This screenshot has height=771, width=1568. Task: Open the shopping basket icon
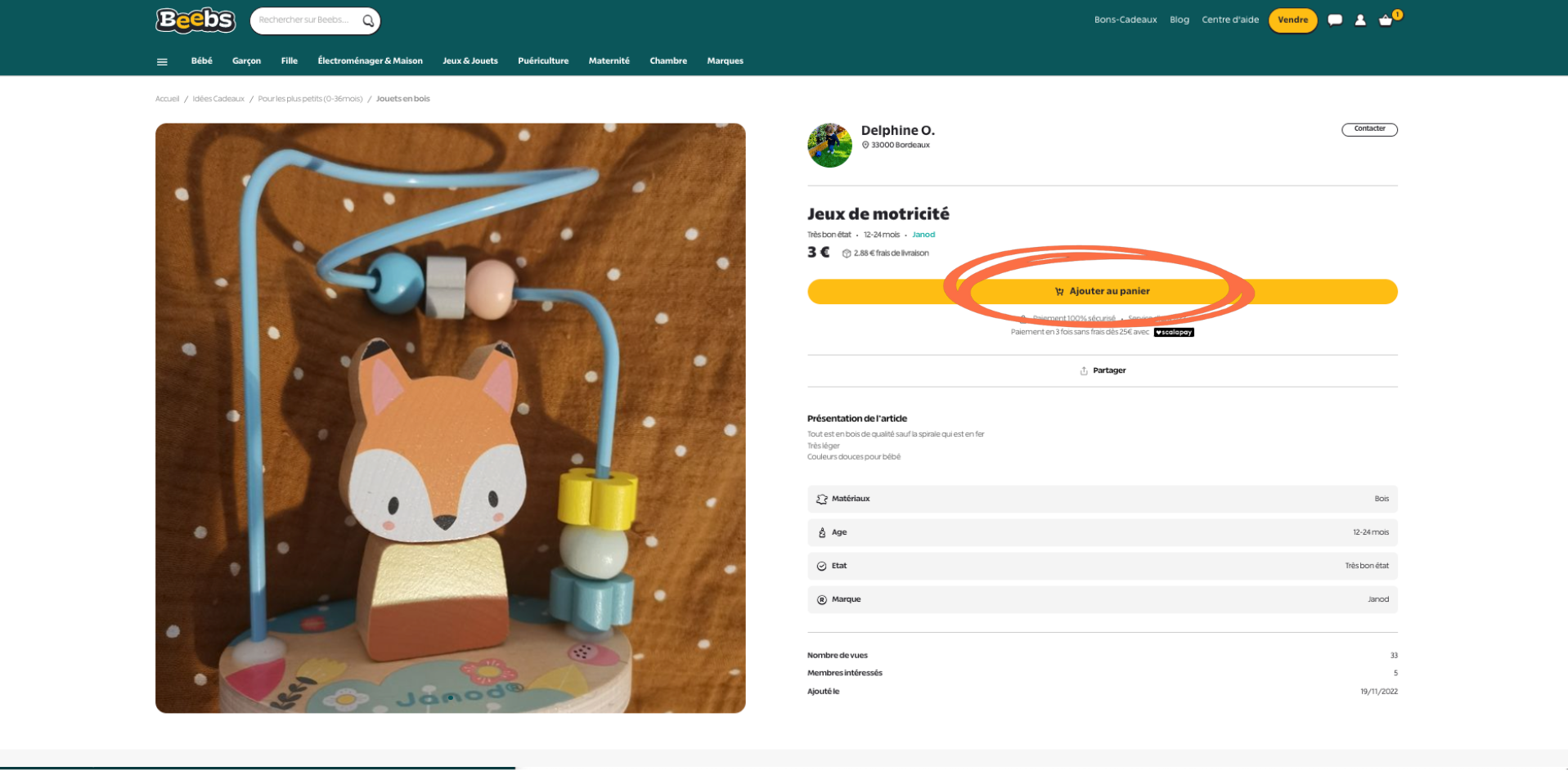(x=1386, y=20)
